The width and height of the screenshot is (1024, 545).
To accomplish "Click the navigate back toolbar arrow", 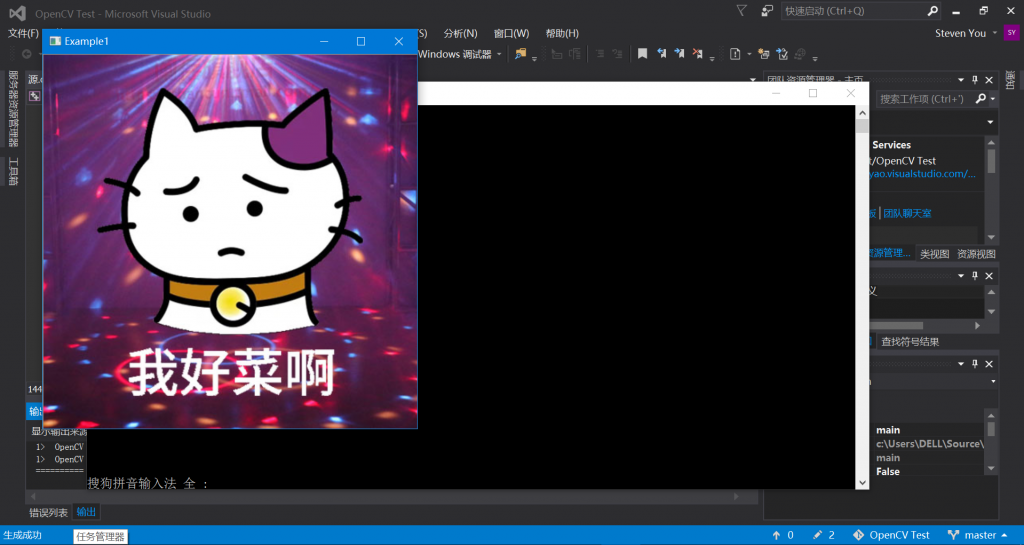I will (x=27, y=54).
